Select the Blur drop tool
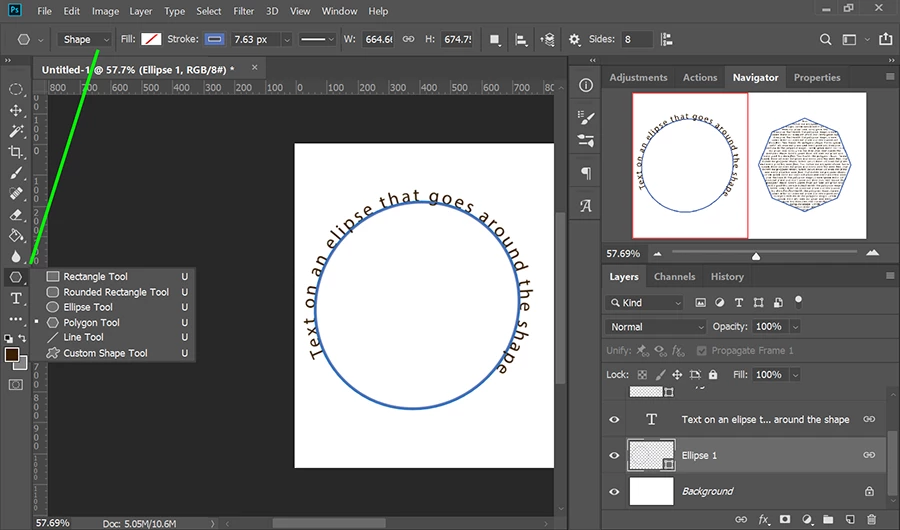 16,256
